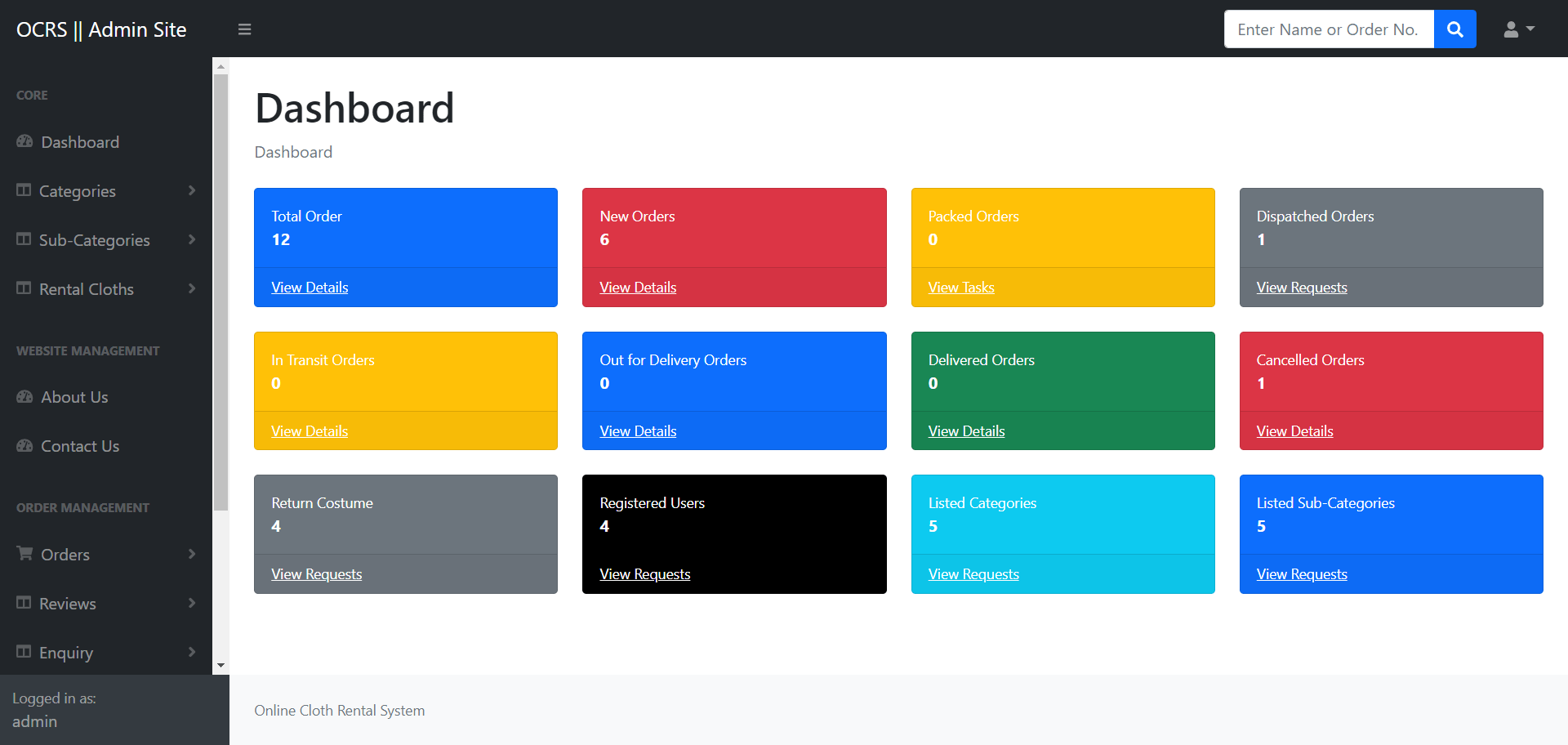
Task: Click the Dashboard gauge icon in sidebar
Action: (24, 142)
